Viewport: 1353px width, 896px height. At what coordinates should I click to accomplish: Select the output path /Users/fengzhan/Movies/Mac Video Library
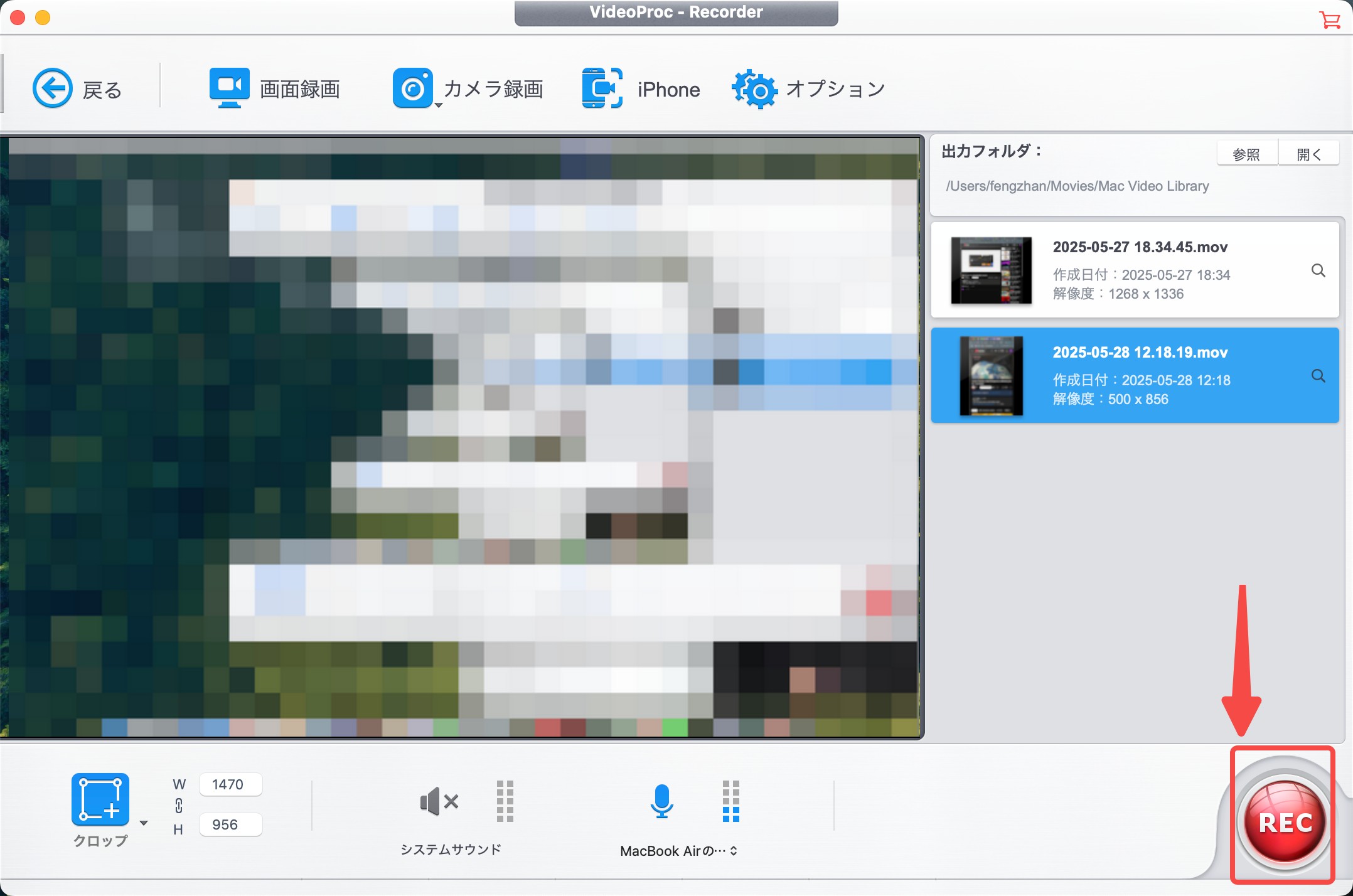[1077, 186]
